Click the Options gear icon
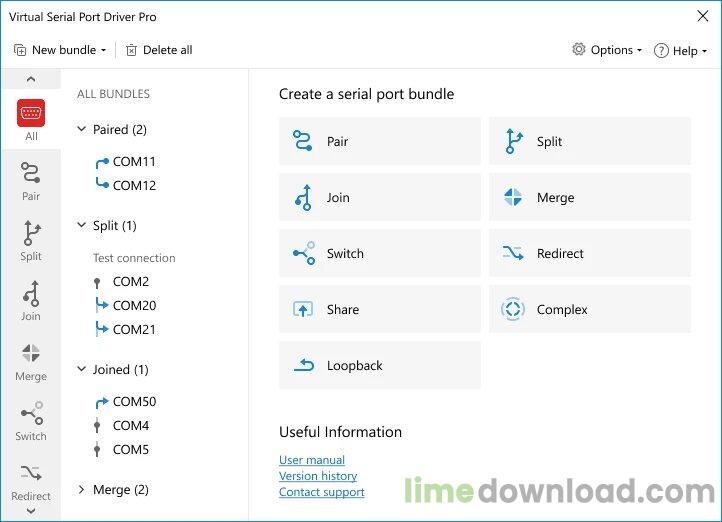The image size is (722, 522). click(578, 49)
